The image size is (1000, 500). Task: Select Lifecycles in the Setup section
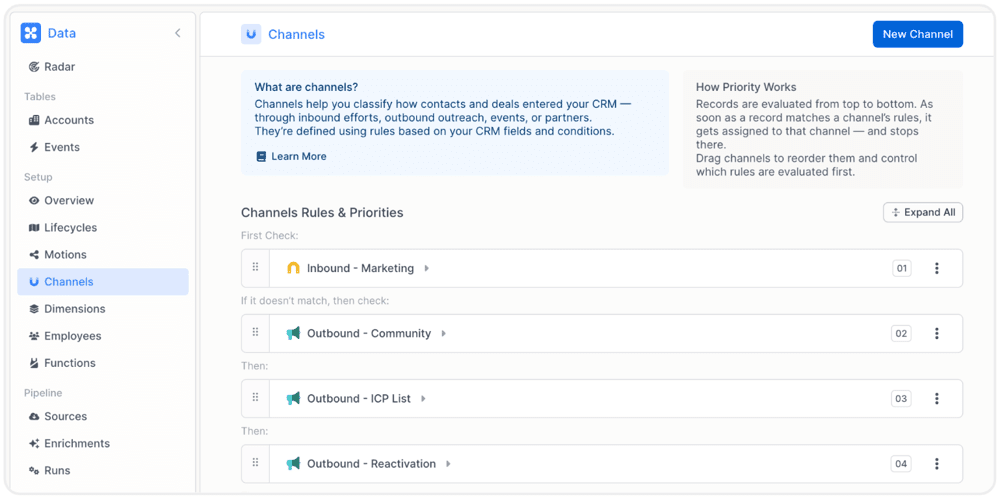[102, 228]
